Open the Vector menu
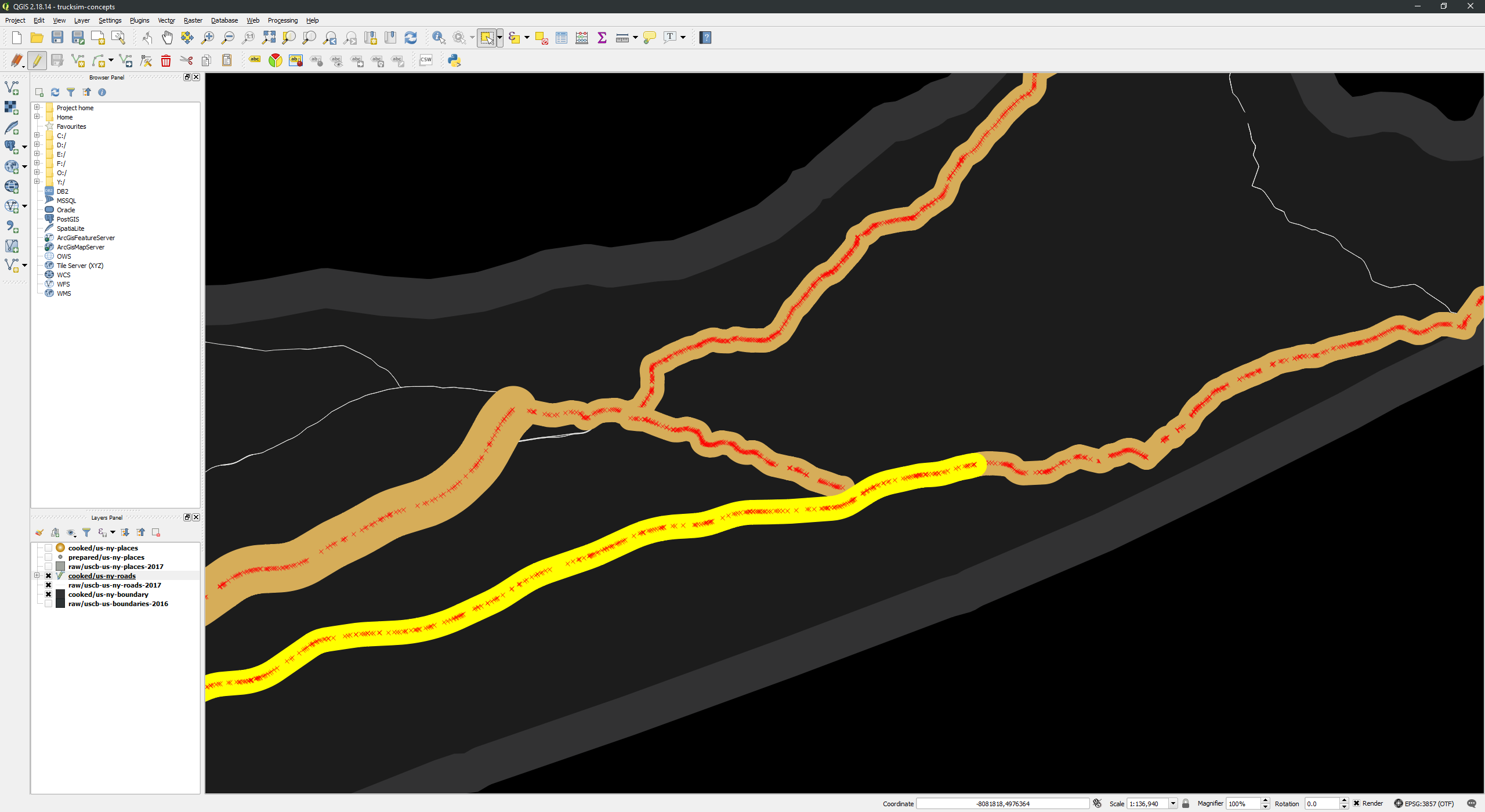 (x=166, y=20)
